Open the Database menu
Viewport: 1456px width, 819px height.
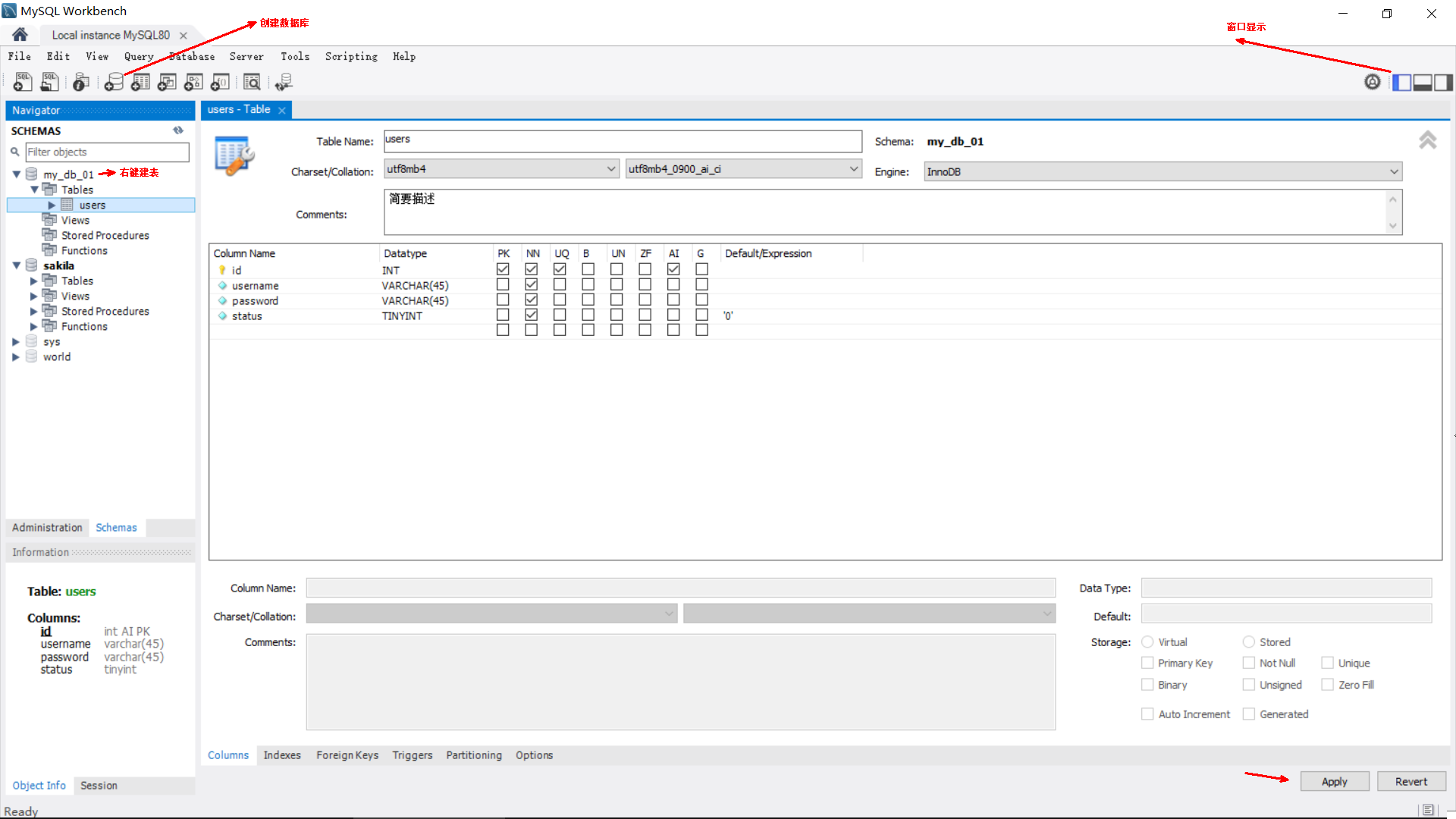[192, 56]
